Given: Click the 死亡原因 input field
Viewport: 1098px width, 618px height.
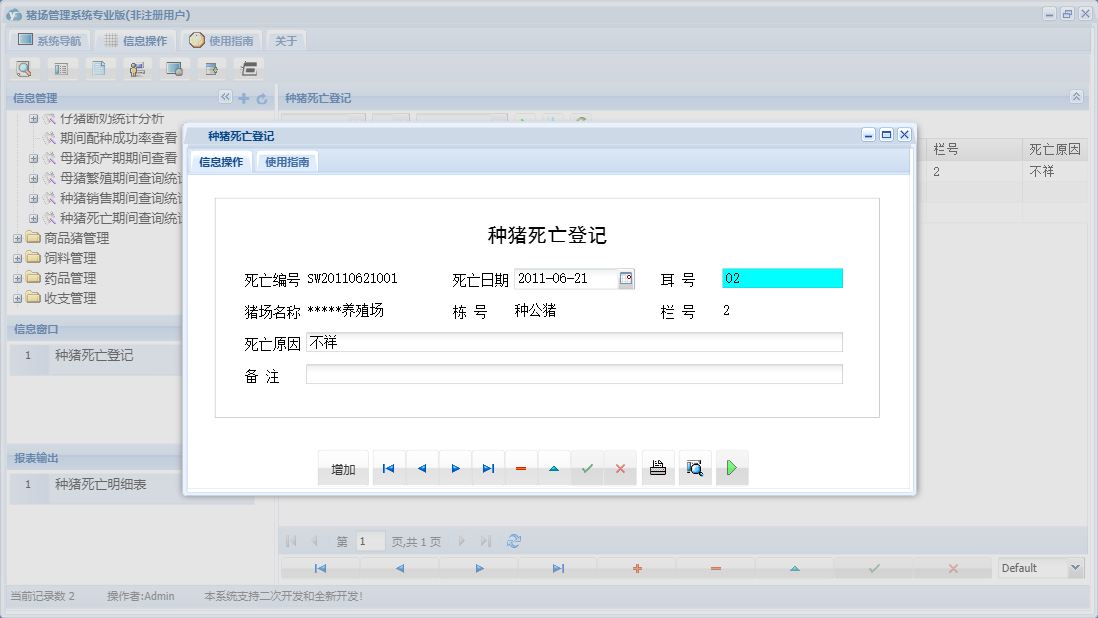Looking at the screenshot, I should (574, 342).
